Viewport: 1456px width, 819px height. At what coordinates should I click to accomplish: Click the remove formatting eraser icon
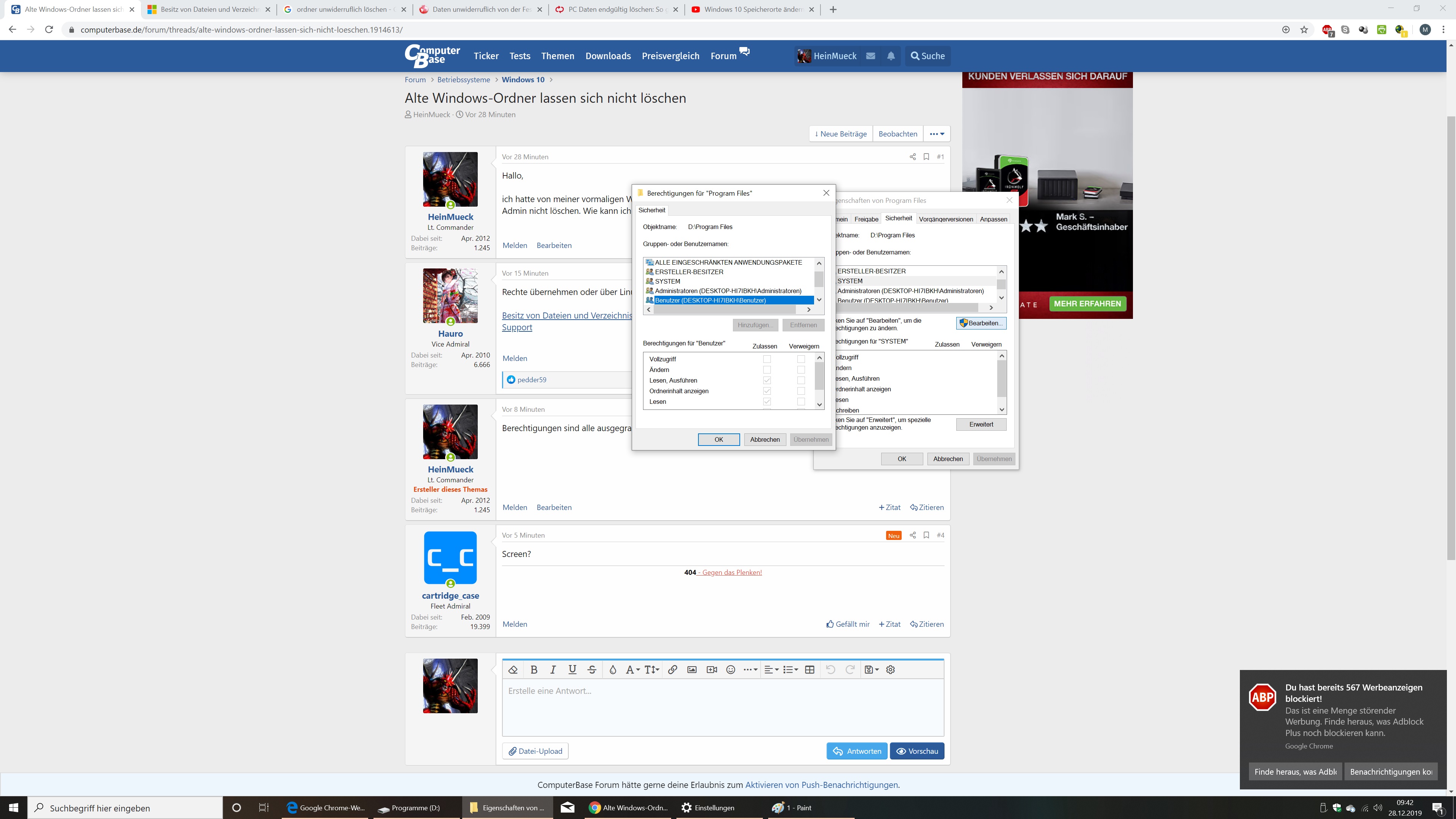pyautogui.click(x=513, y=669)
